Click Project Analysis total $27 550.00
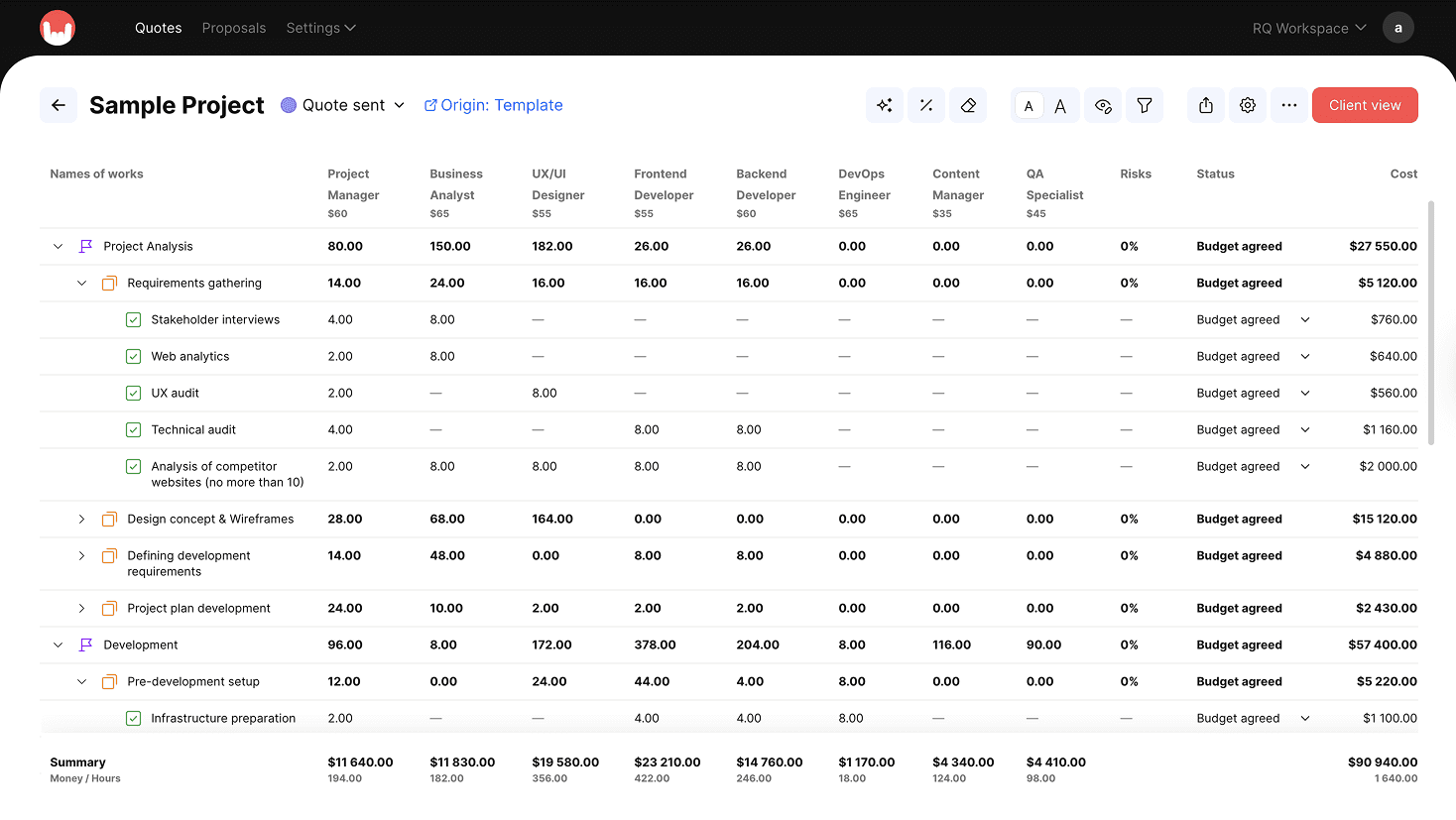Image resolution: width=1456 pixels, height=820 pixels. click(x=1383, y=246)
